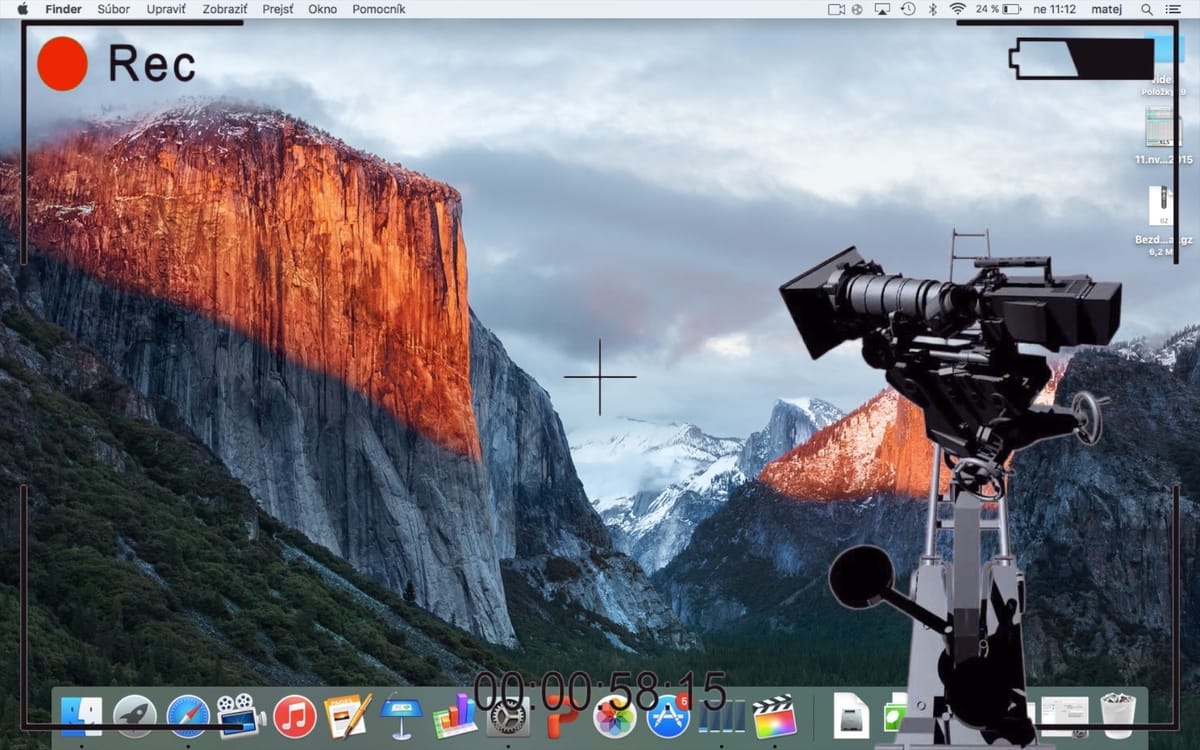This screenshot has height=750, width=1200.
Task: Launch iTunes music app from Dock
Action: pyautogui.click(x=295, y=716)
